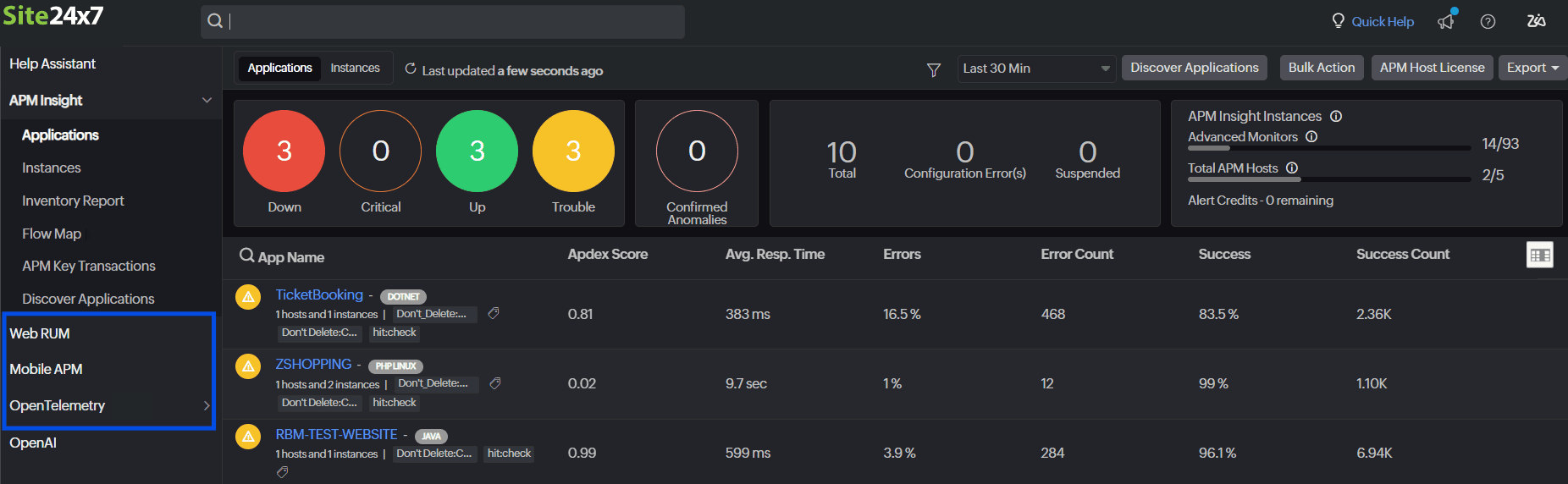This screenshot has height=484, width=1568.
Task: Click the TicketBooking trouble status icon
Action: point(248,297)
